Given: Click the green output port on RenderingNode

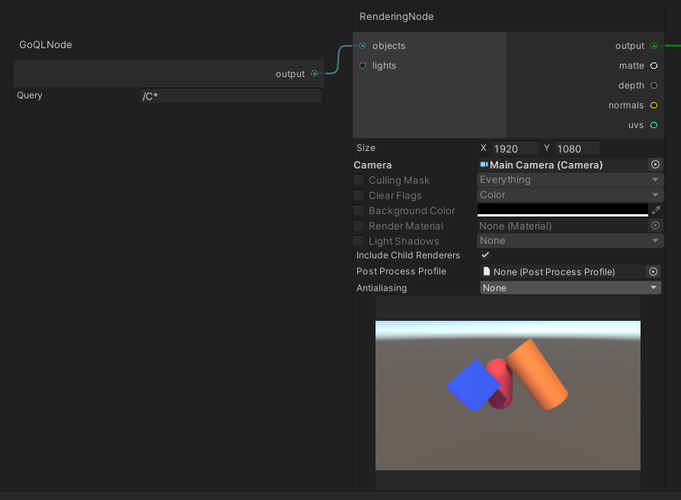Looking at the screenshot, I should [654, 46].
